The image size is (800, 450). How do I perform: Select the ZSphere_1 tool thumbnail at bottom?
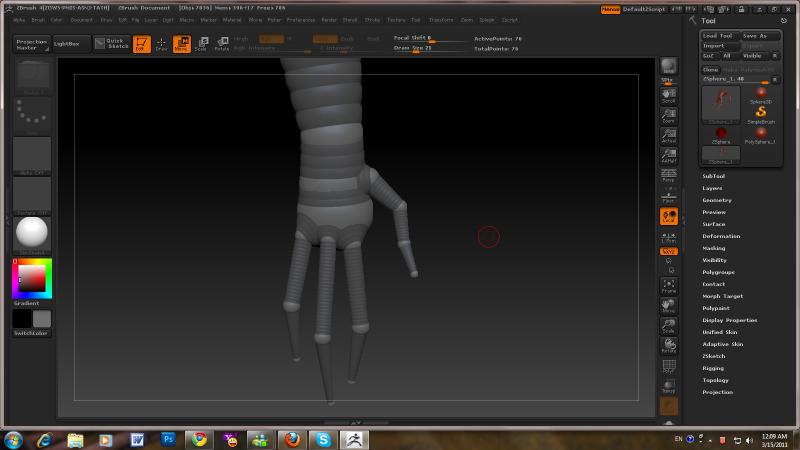coord(721,155)
